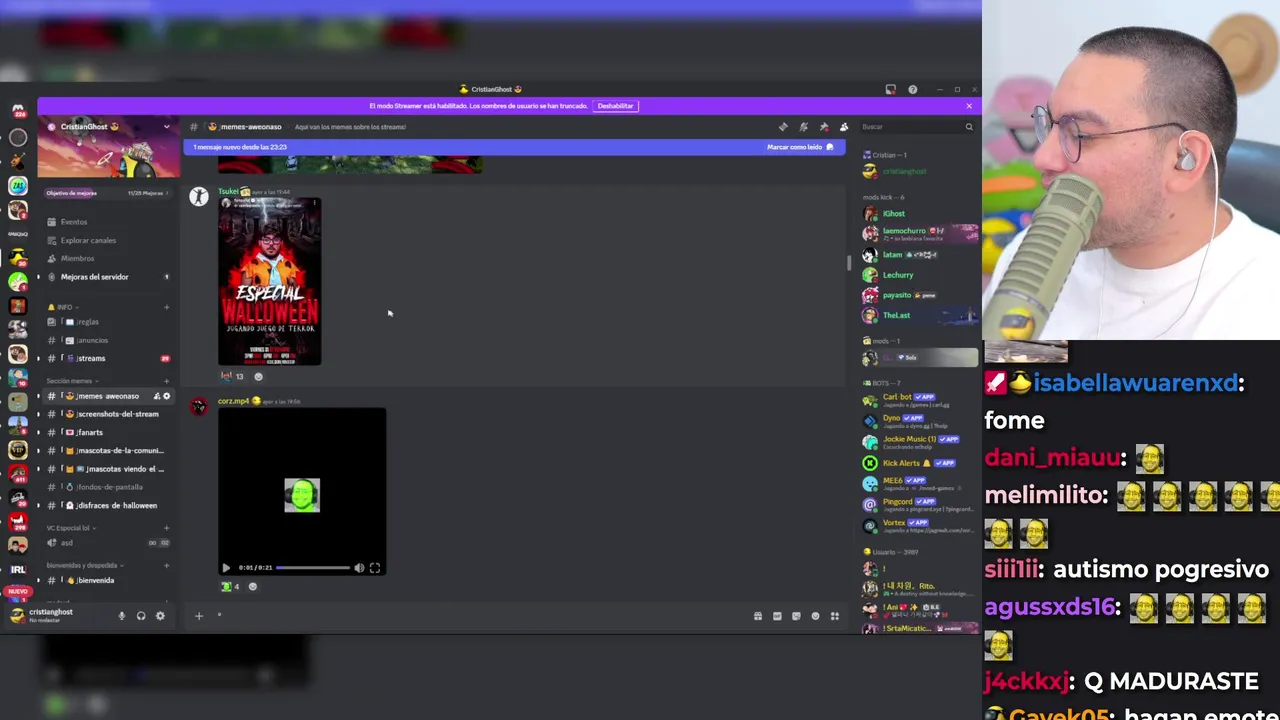Click into the message text box
Screen dimensions: 1280x720
pos(480,616)
